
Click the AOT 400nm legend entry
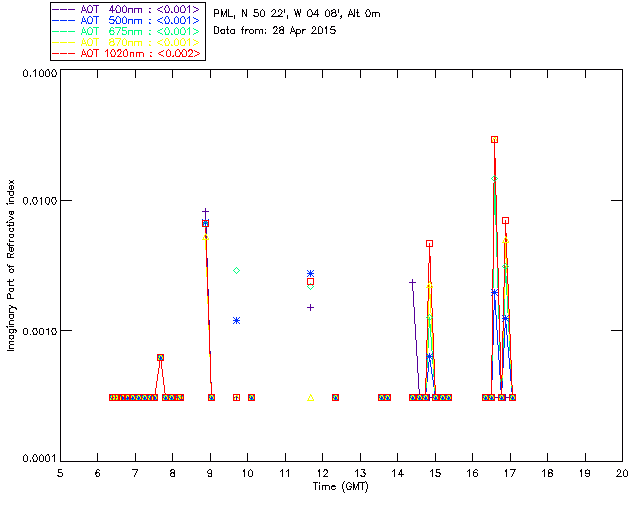point(127,9)
